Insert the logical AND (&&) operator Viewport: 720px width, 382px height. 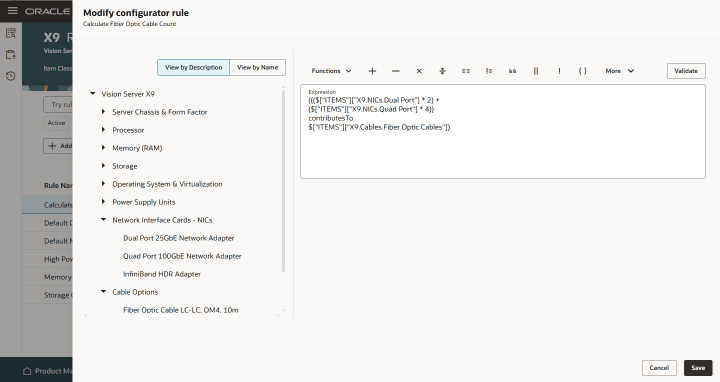[512, 71]
